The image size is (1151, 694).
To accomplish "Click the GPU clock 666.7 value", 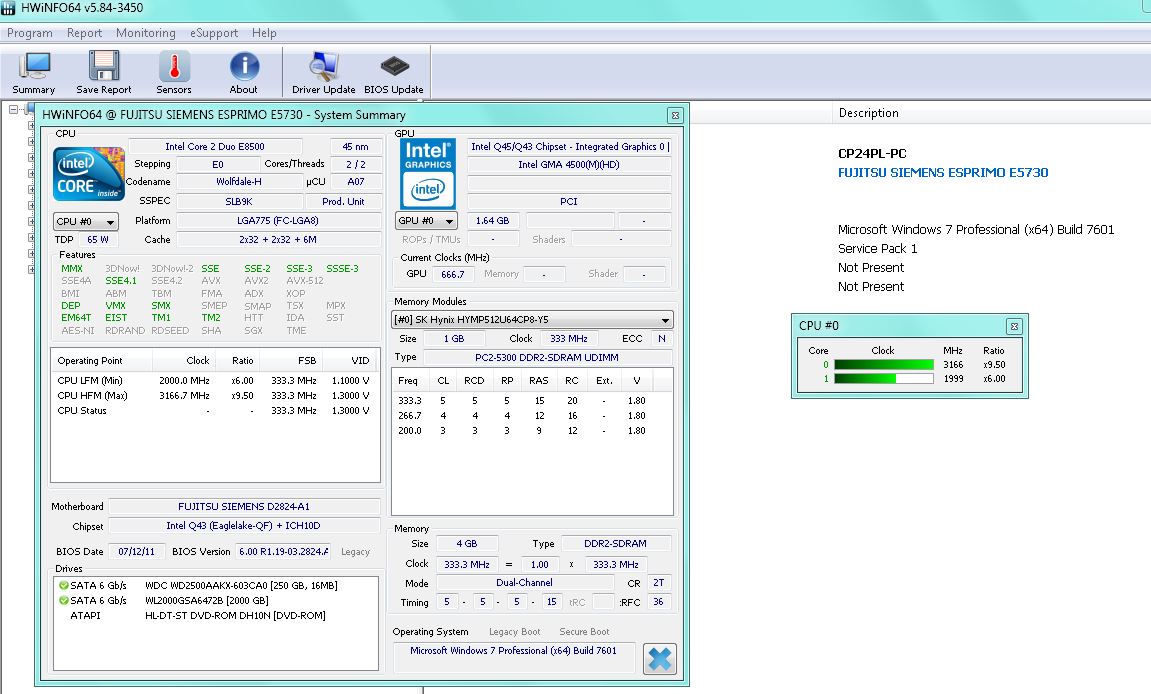I will [453, 274].
